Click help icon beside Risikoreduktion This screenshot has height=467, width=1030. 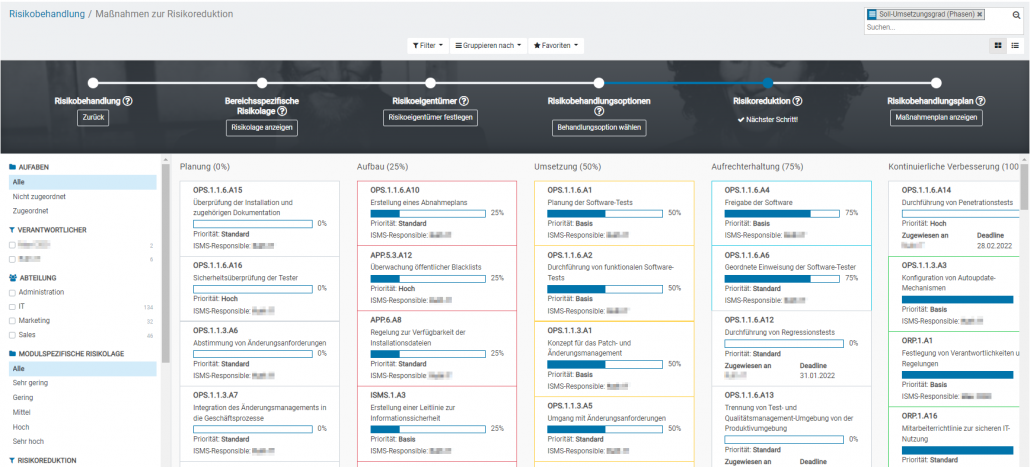click(797, 101)
